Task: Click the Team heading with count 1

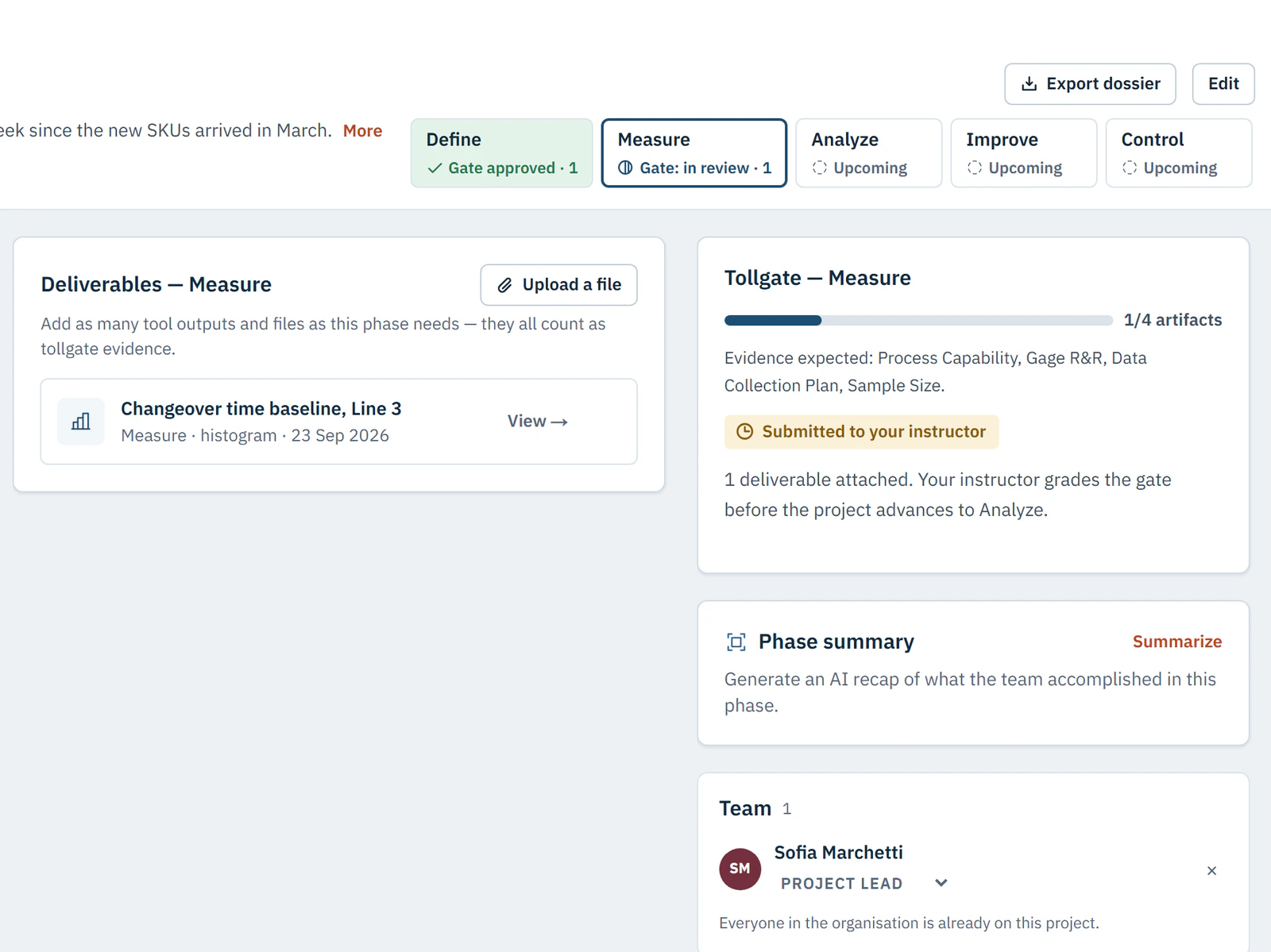Action: (x=755, y=808)
